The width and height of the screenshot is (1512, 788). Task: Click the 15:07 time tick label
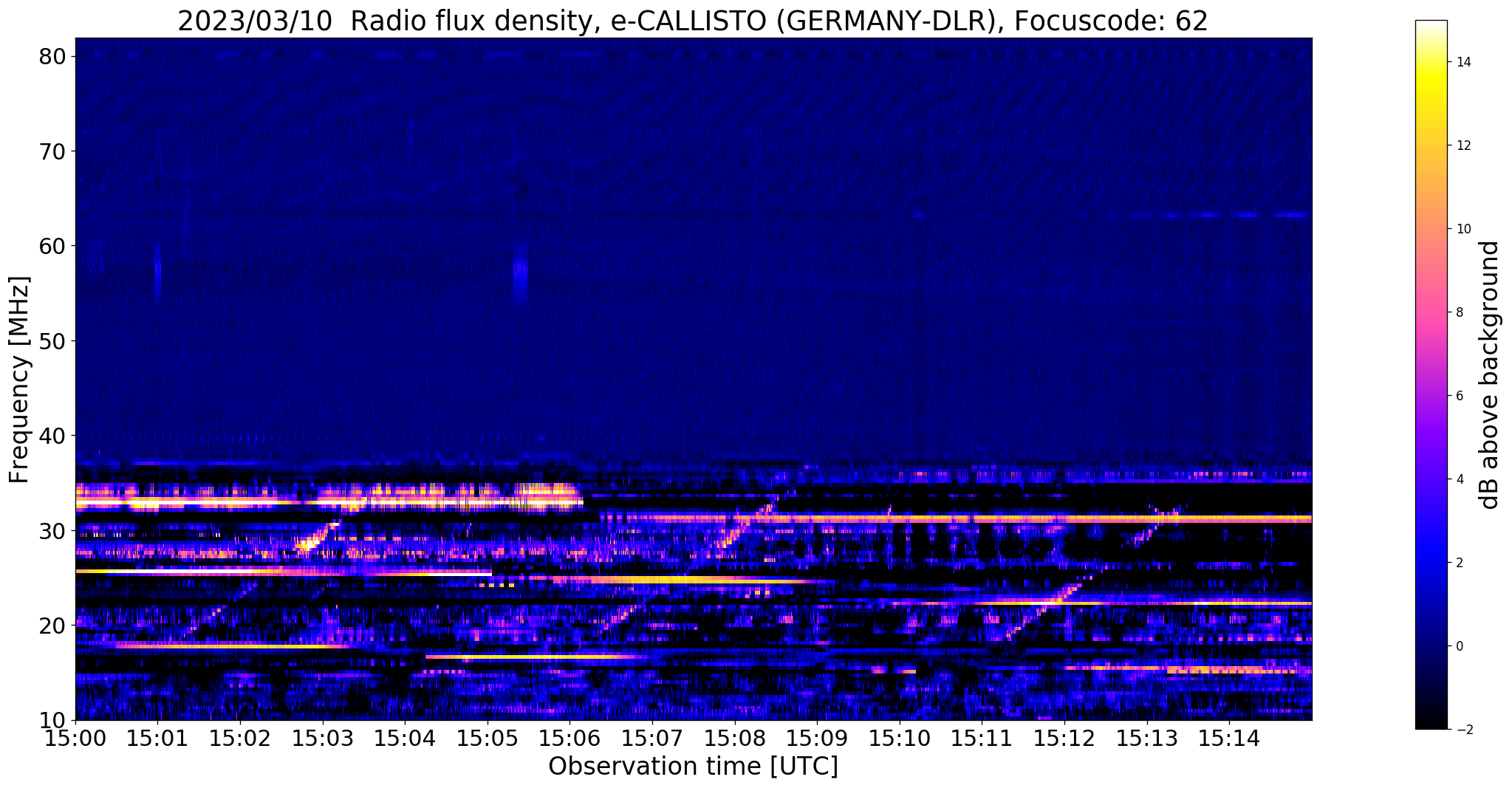[652, 738]
